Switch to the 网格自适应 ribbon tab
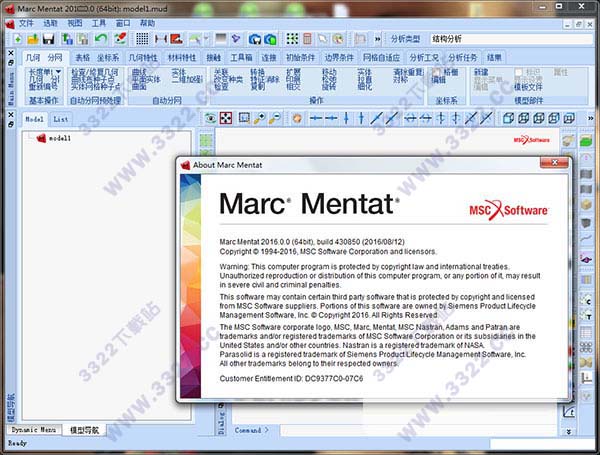 [381, 58]
